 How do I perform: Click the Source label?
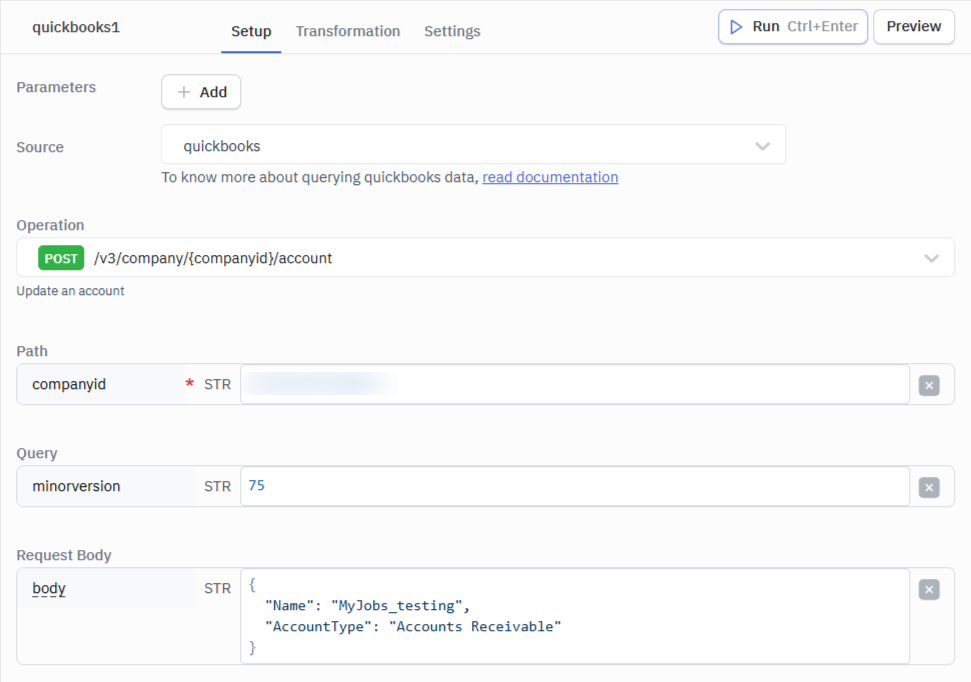(x=40, y=147)
